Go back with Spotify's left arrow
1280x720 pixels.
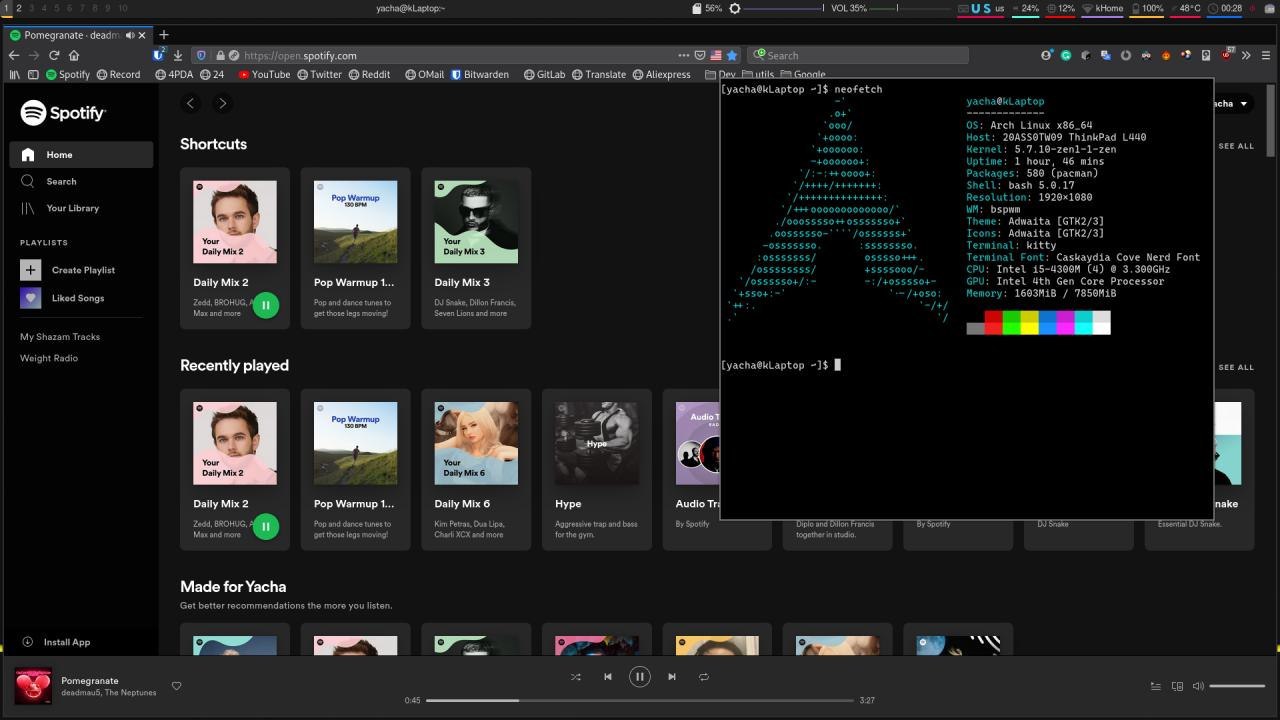pos(191,103)
